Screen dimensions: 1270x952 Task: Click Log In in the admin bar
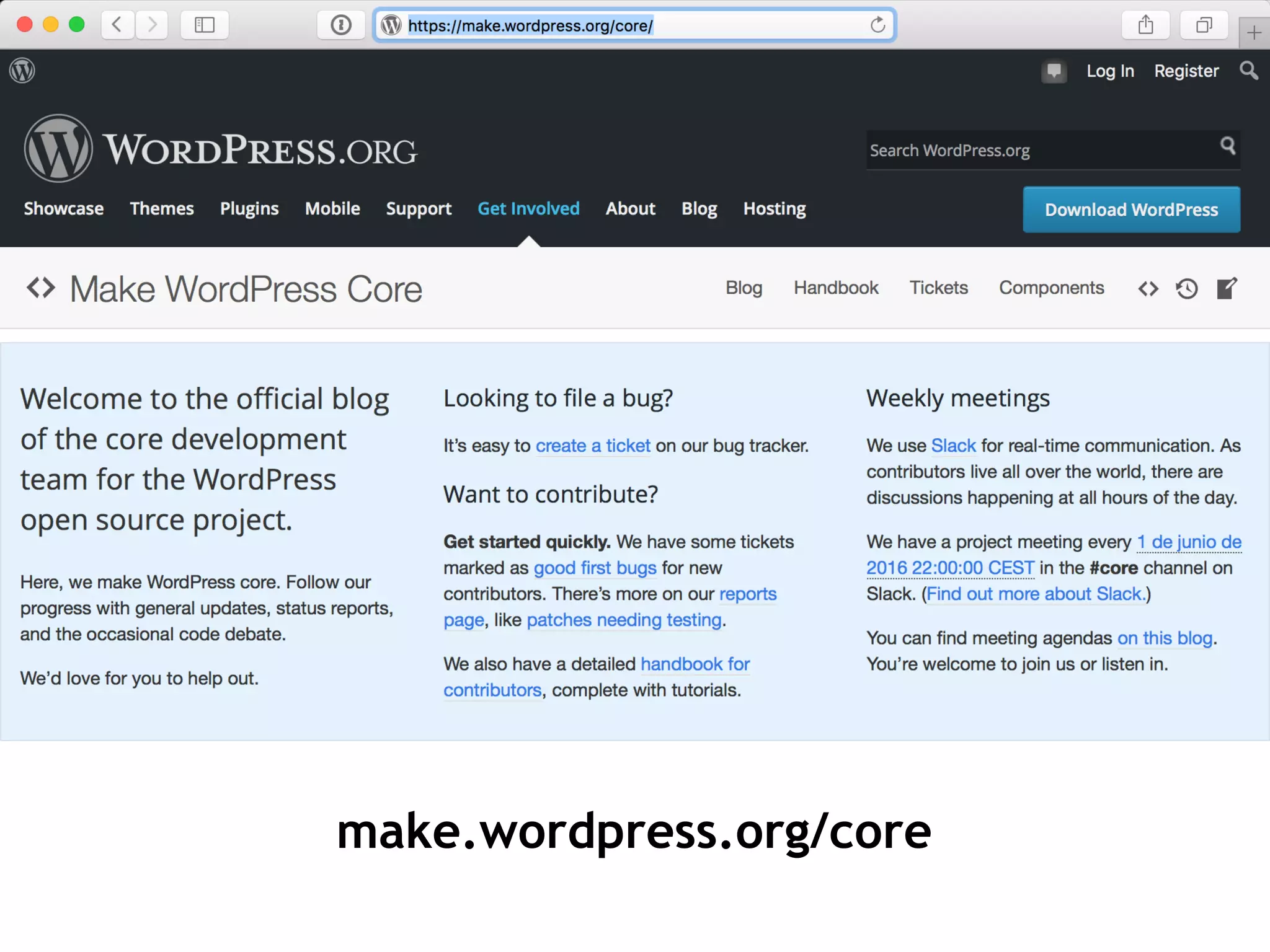click(1110, 71)
